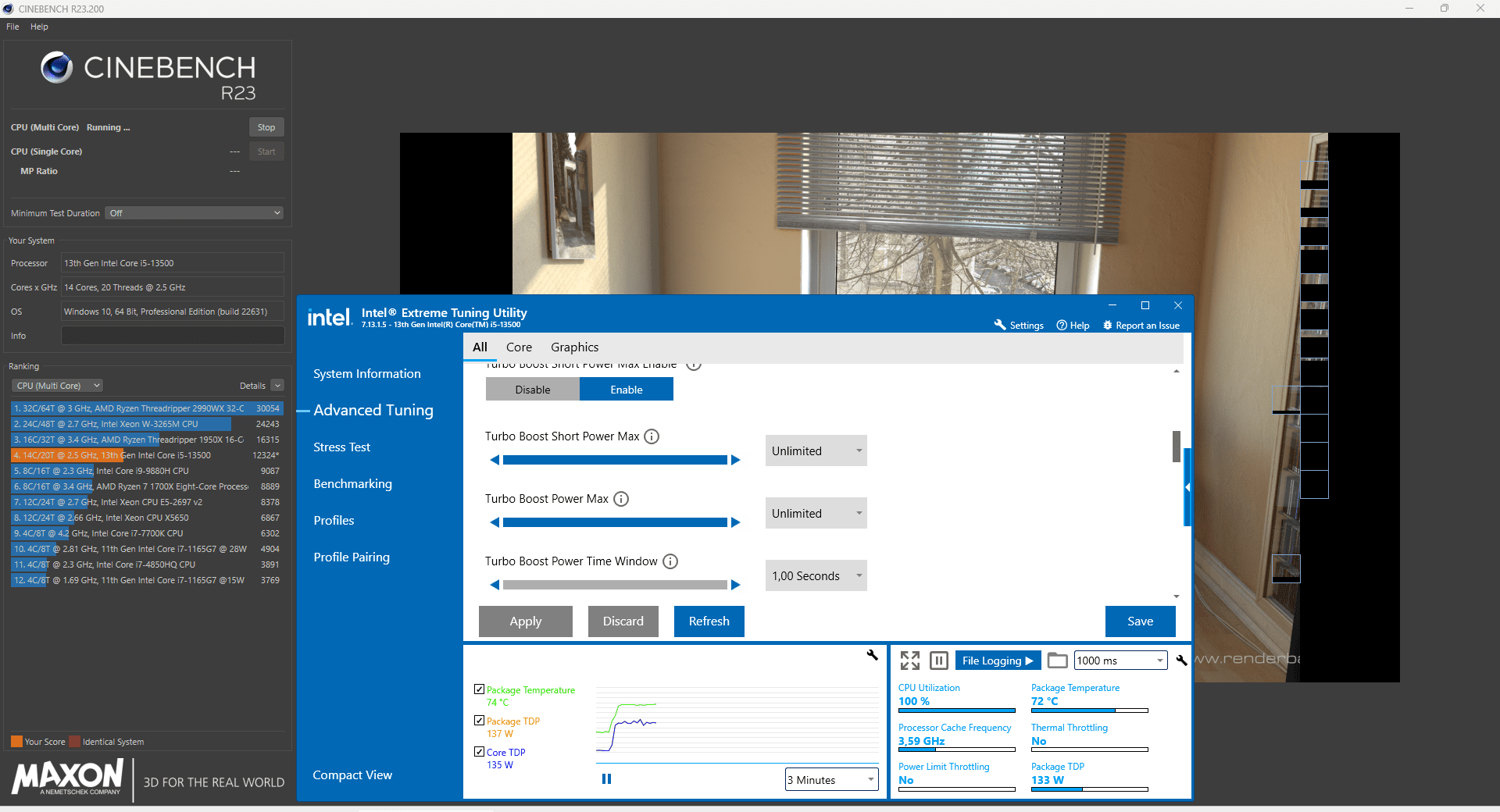
Task: Click the tuning panel vertical scrollbar thumb
Action: tap(1177, 447)
